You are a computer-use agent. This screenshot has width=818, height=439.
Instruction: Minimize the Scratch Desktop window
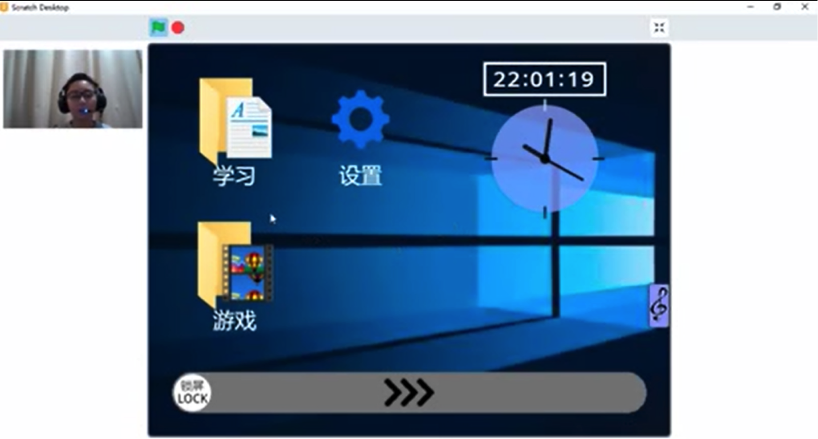pyautogui.click(x=750, y=7)
